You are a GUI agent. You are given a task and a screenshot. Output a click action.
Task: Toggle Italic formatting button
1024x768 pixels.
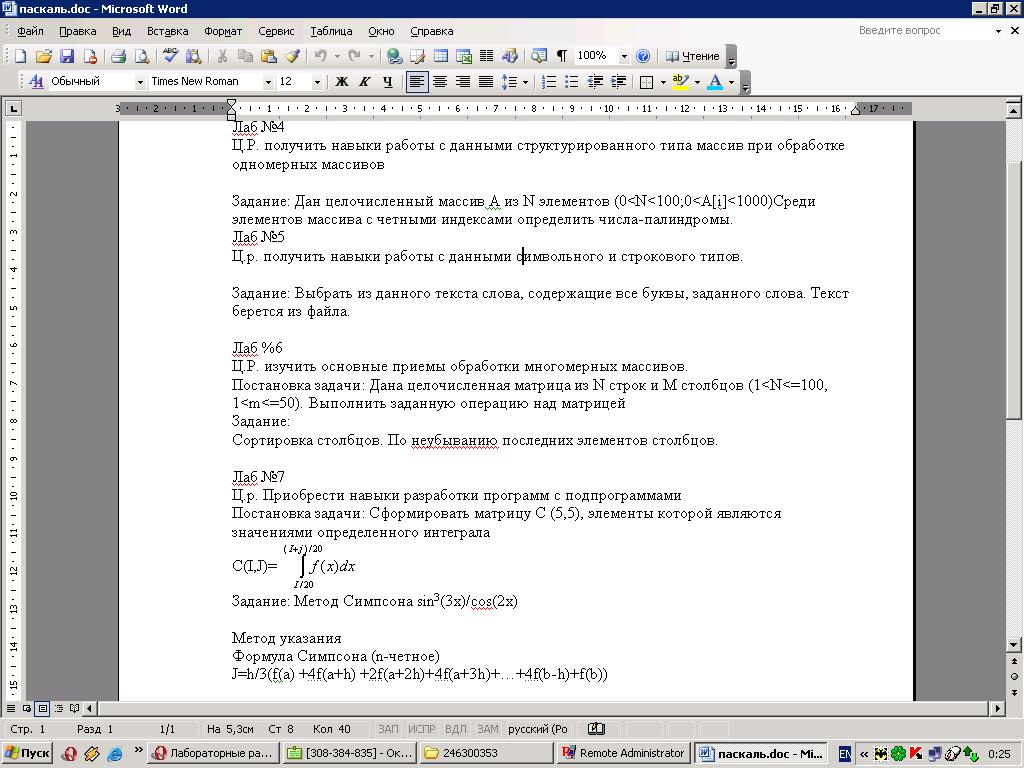click(364, 82)
